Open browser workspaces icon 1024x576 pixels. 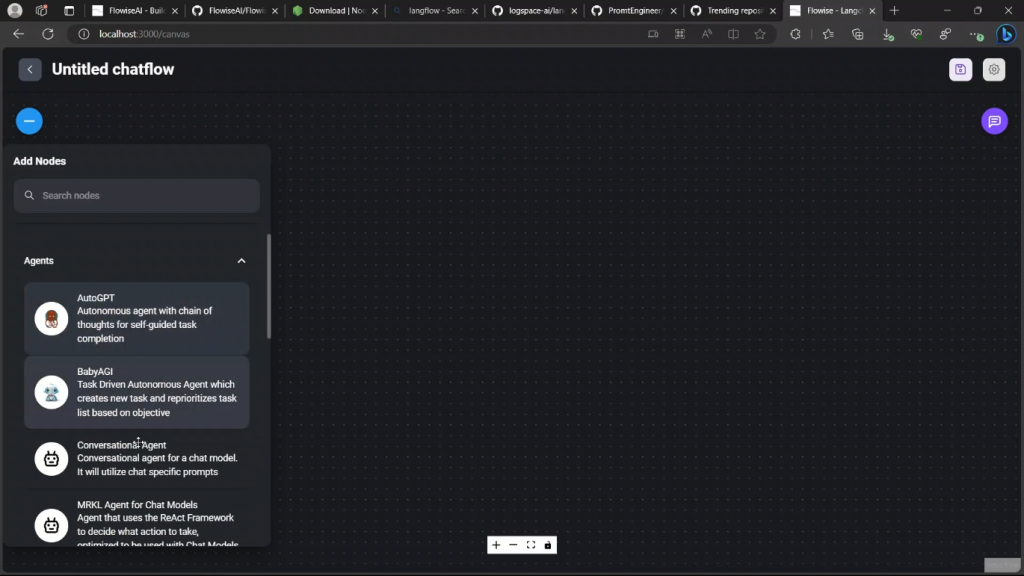(x=41, y=10)
